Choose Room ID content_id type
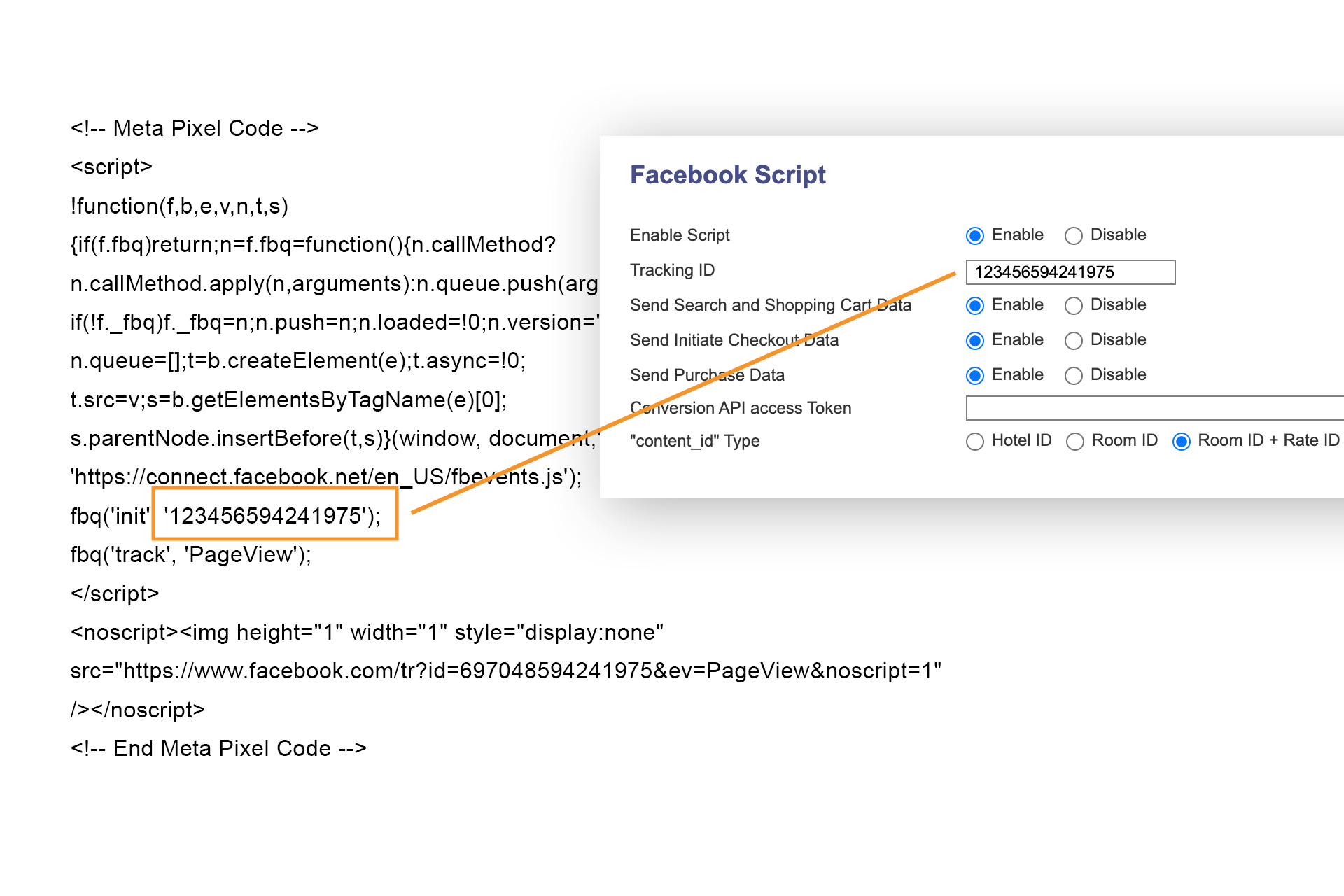 coord(1075,442)
